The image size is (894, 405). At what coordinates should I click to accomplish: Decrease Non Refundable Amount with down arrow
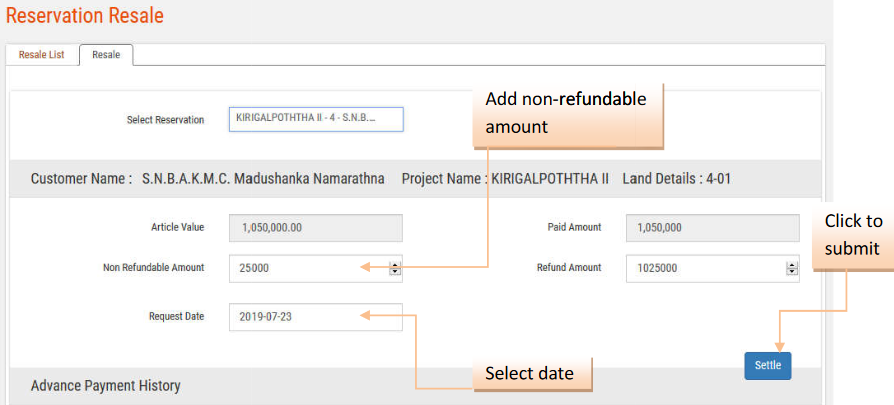point(395,271)
